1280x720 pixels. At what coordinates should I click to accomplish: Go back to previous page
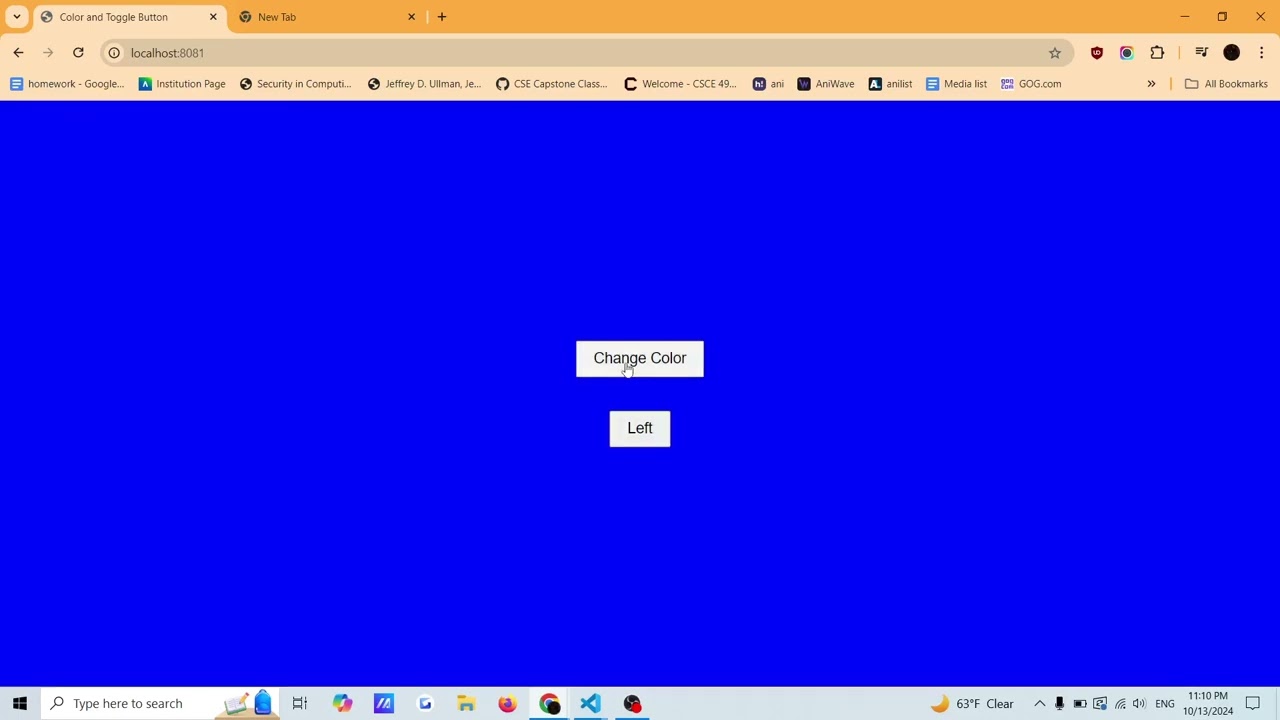click(18, 53)
